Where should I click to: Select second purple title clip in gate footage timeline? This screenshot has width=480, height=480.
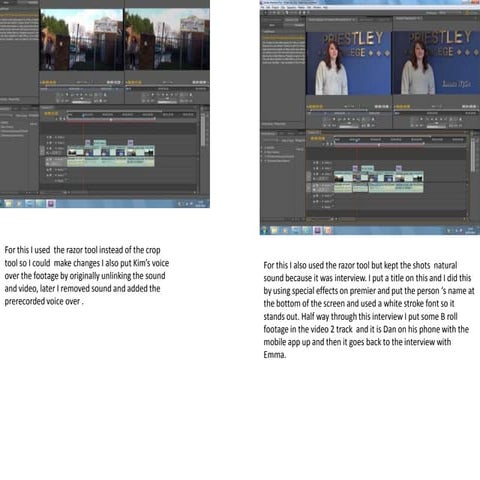coord(130,142)
